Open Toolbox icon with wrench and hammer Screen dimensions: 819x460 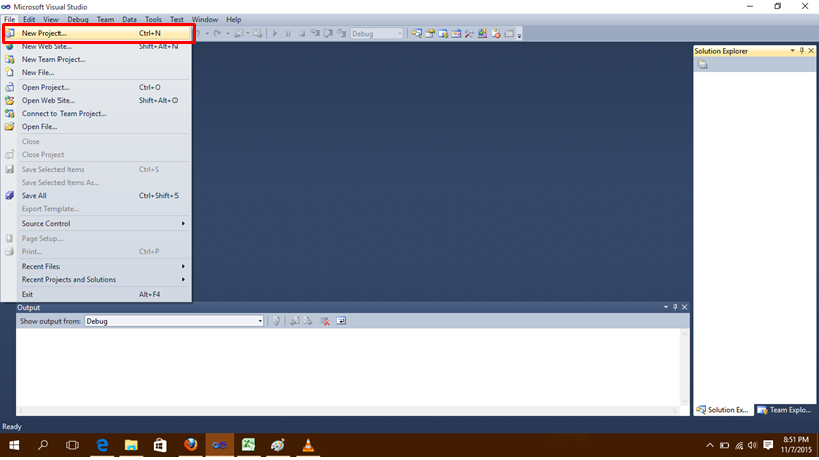coord(469,33)
